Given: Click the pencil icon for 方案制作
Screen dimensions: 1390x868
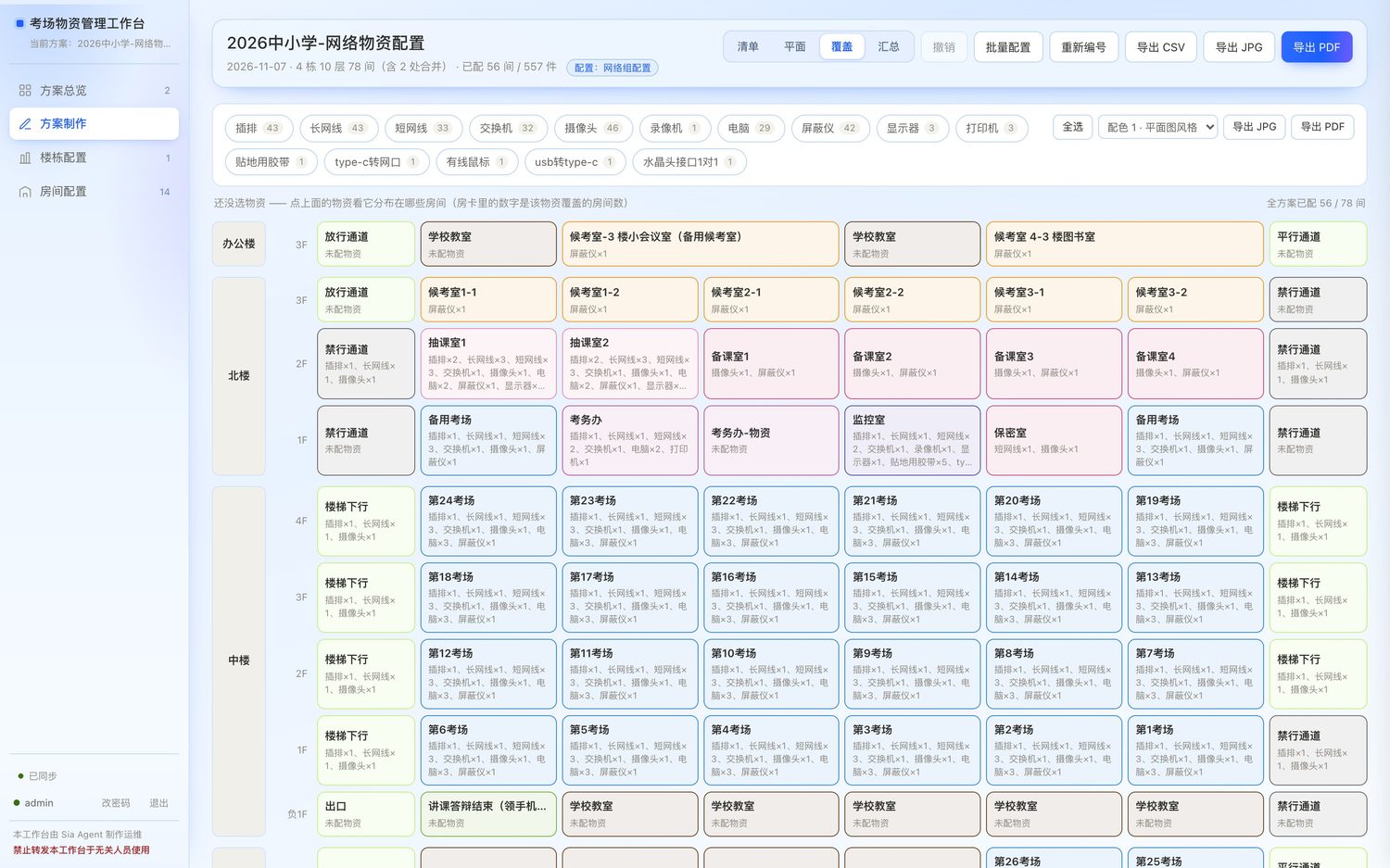Looking at the screenshot, I should pyautogui.click(x=25, y=124).
